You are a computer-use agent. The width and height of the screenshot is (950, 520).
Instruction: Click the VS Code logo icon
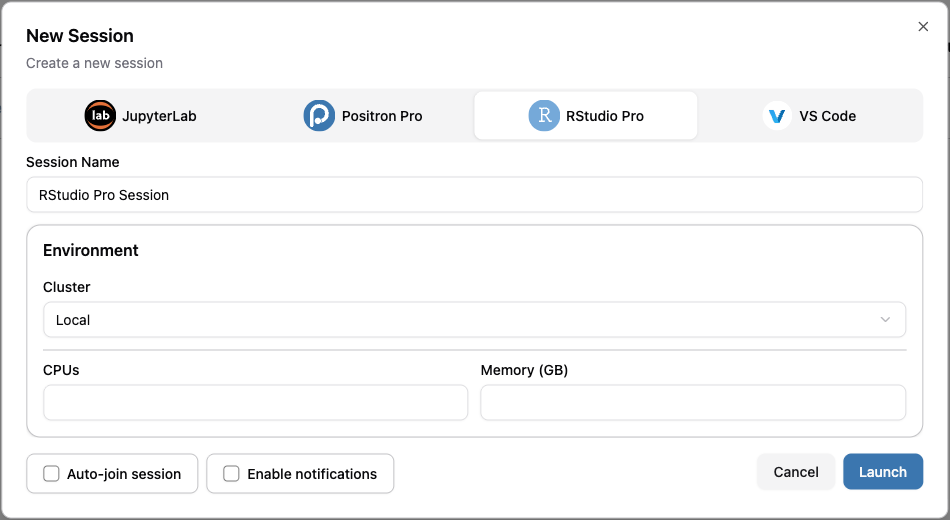tap(777, 116)
